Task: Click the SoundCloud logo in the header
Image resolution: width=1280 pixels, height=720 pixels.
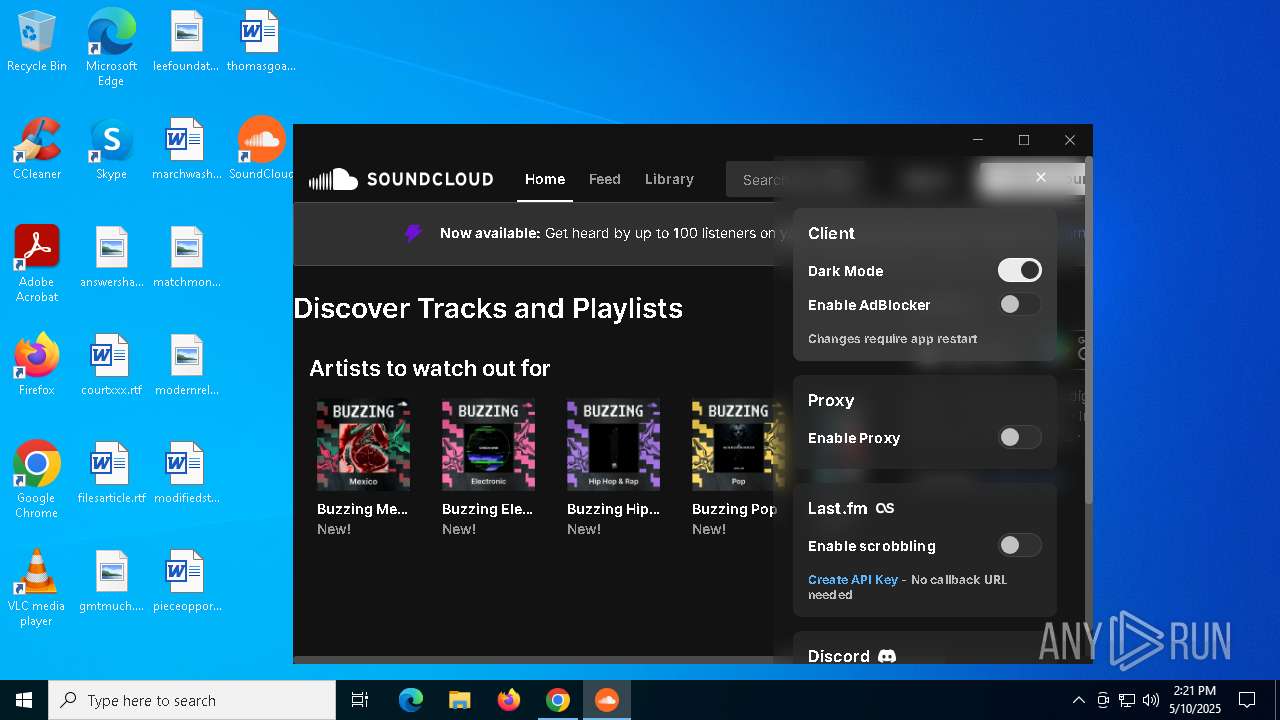Action: [x=401, y=179]
